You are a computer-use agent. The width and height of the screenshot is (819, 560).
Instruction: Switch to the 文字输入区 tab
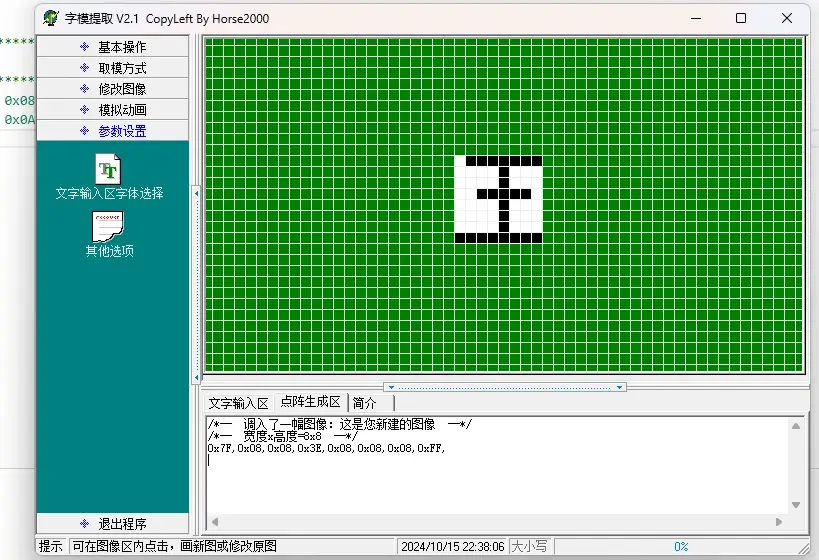pos(238,403)
